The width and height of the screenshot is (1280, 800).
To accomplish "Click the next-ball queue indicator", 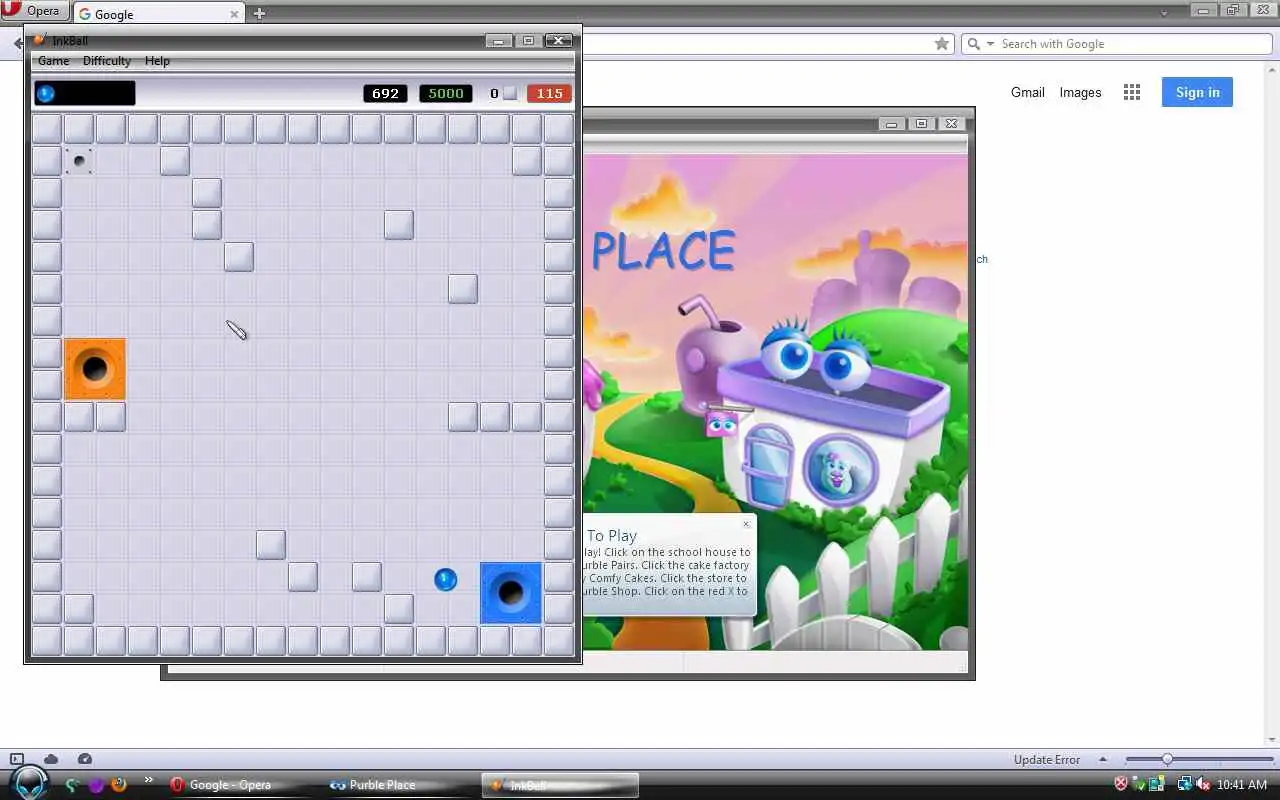I will (x=85, y=93).
